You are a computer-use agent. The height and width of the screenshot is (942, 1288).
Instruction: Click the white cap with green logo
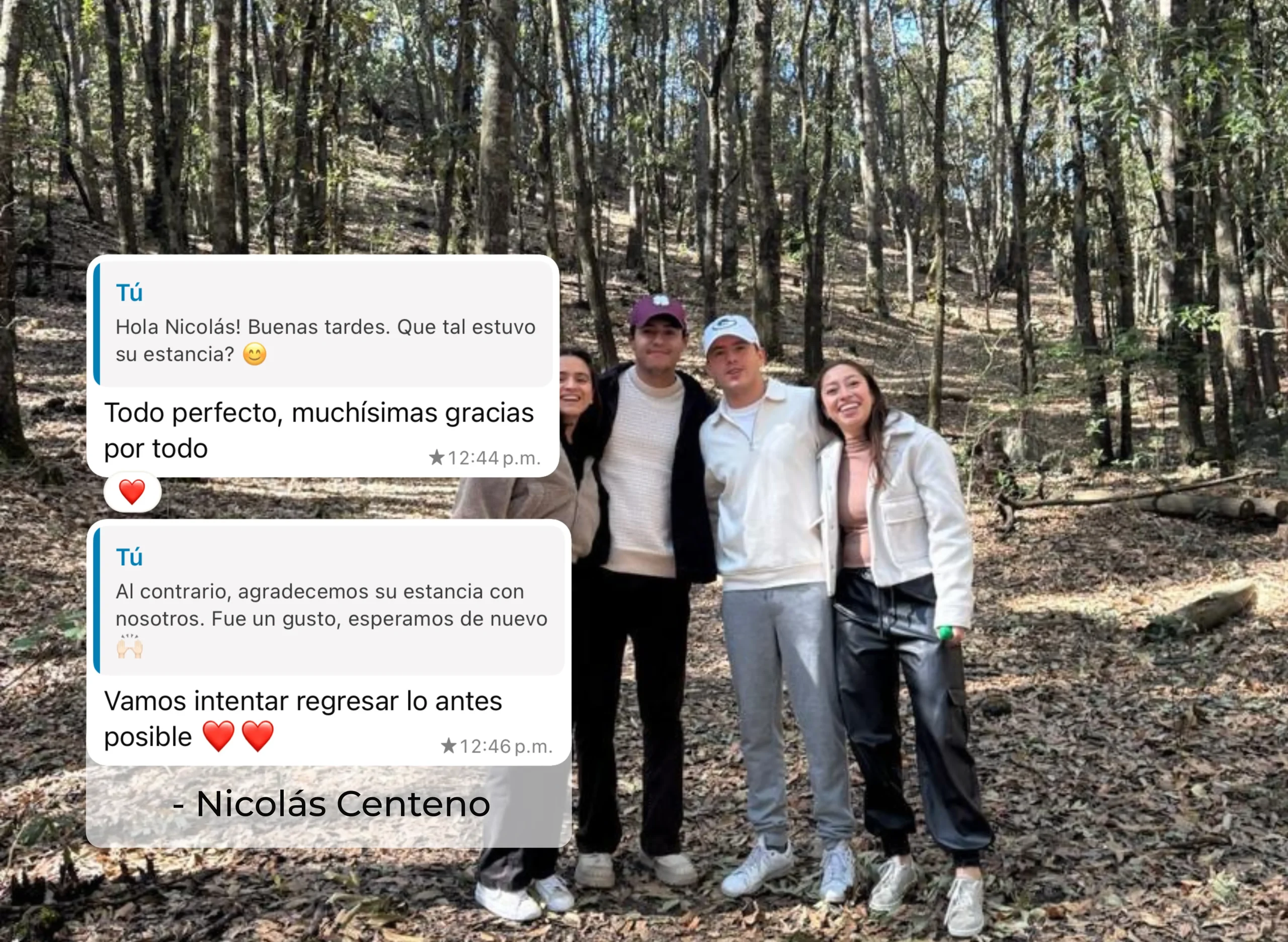(x=730, y=332)
